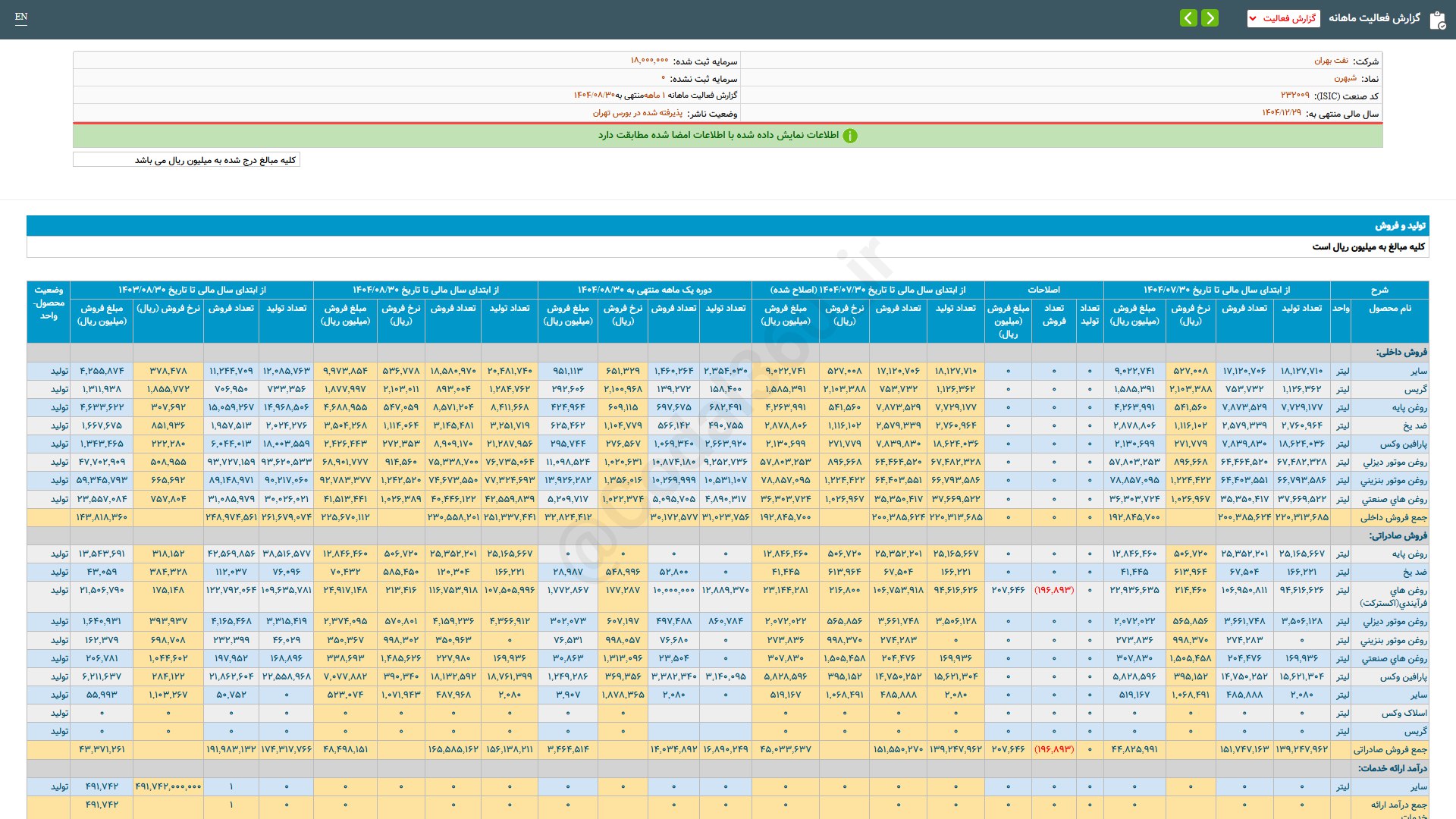Switch language with the EN link

21,17
